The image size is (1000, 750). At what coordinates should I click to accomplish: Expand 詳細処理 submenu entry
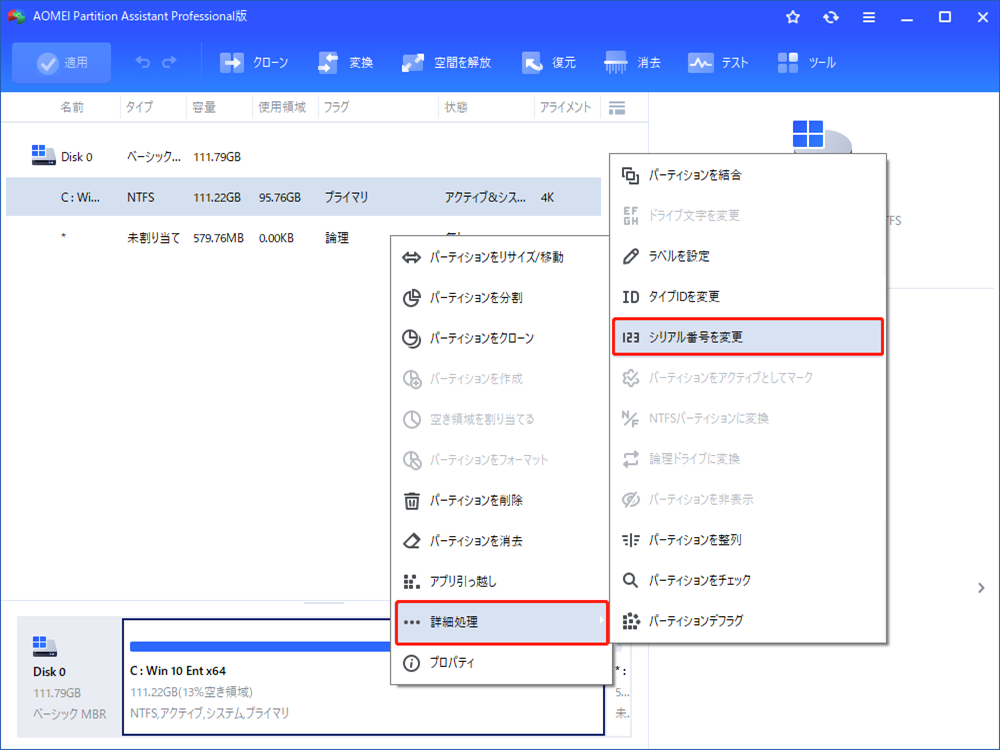(x=501, y=622)
